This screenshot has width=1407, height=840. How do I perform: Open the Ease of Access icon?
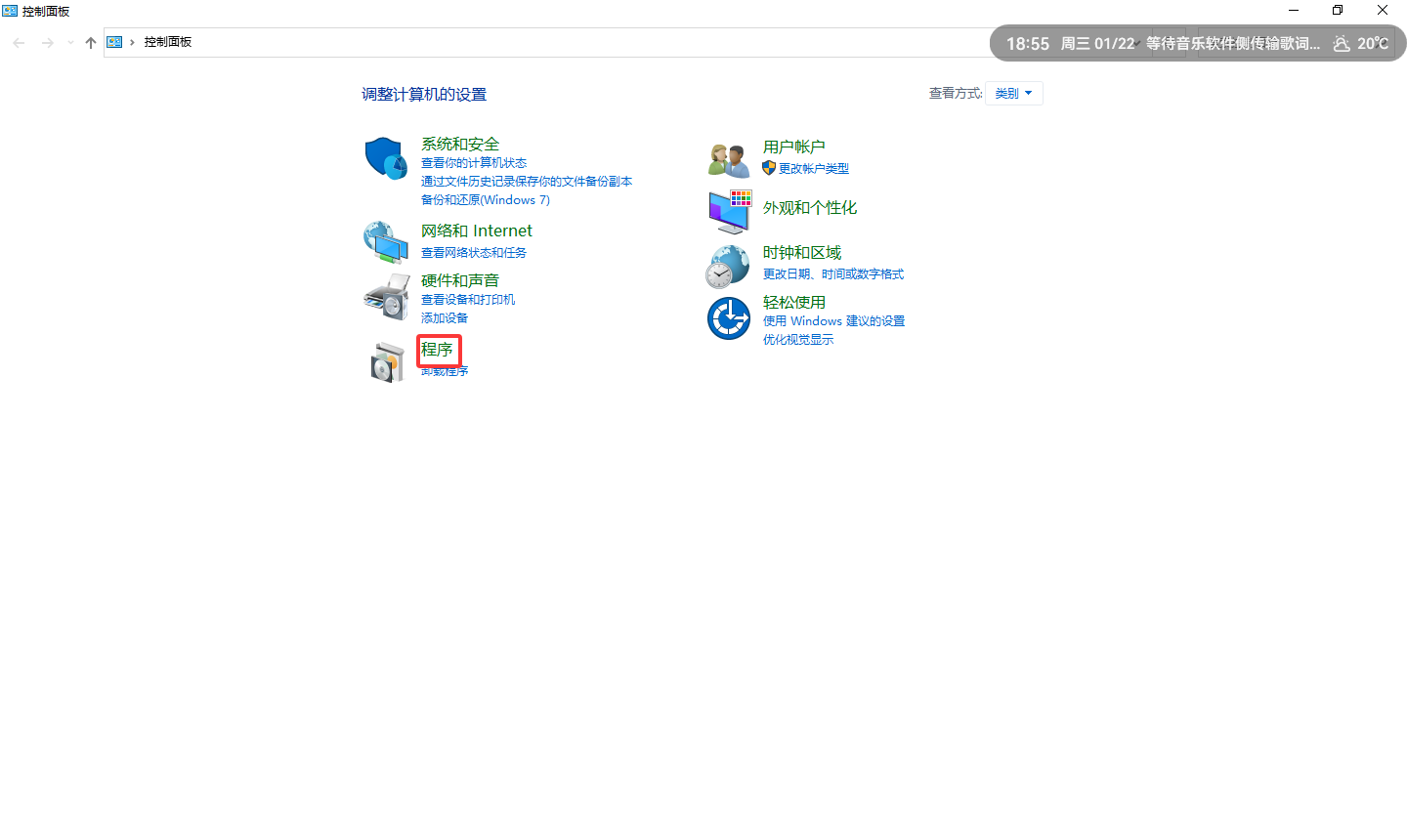tap(728, 318)
